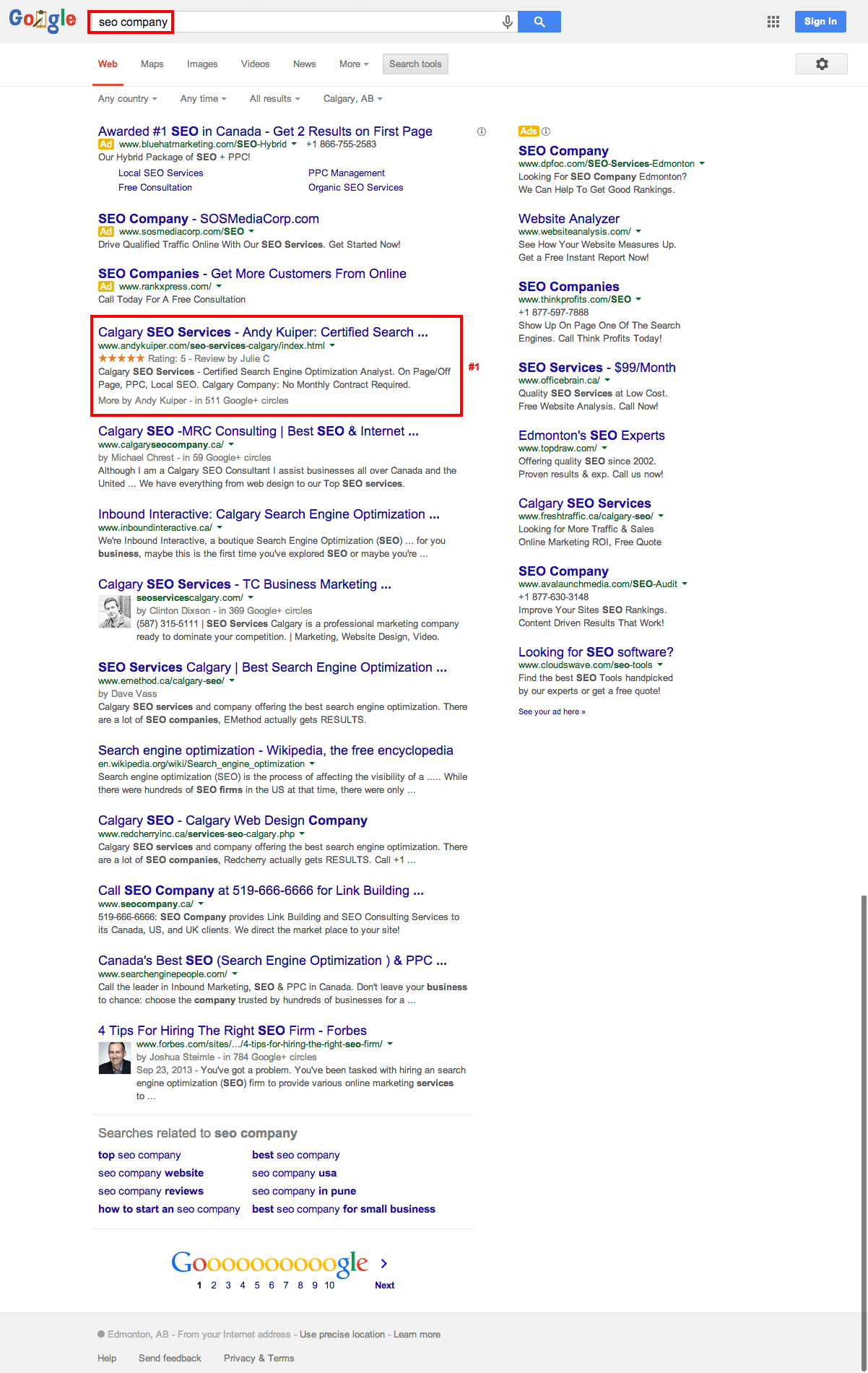Open Website Analyzer sidebar ad
The image size is (868, 1373).
pyautogui.click(x=569, y=219)
